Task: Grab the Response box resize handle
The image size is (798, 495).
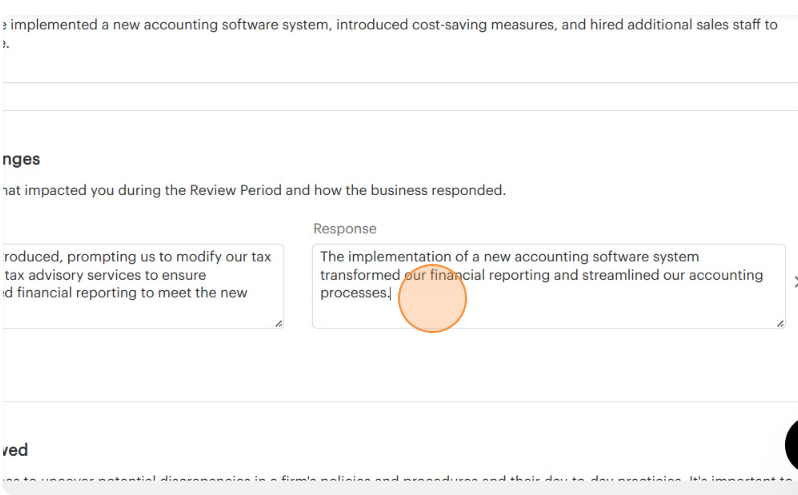Action: point(779,322)
